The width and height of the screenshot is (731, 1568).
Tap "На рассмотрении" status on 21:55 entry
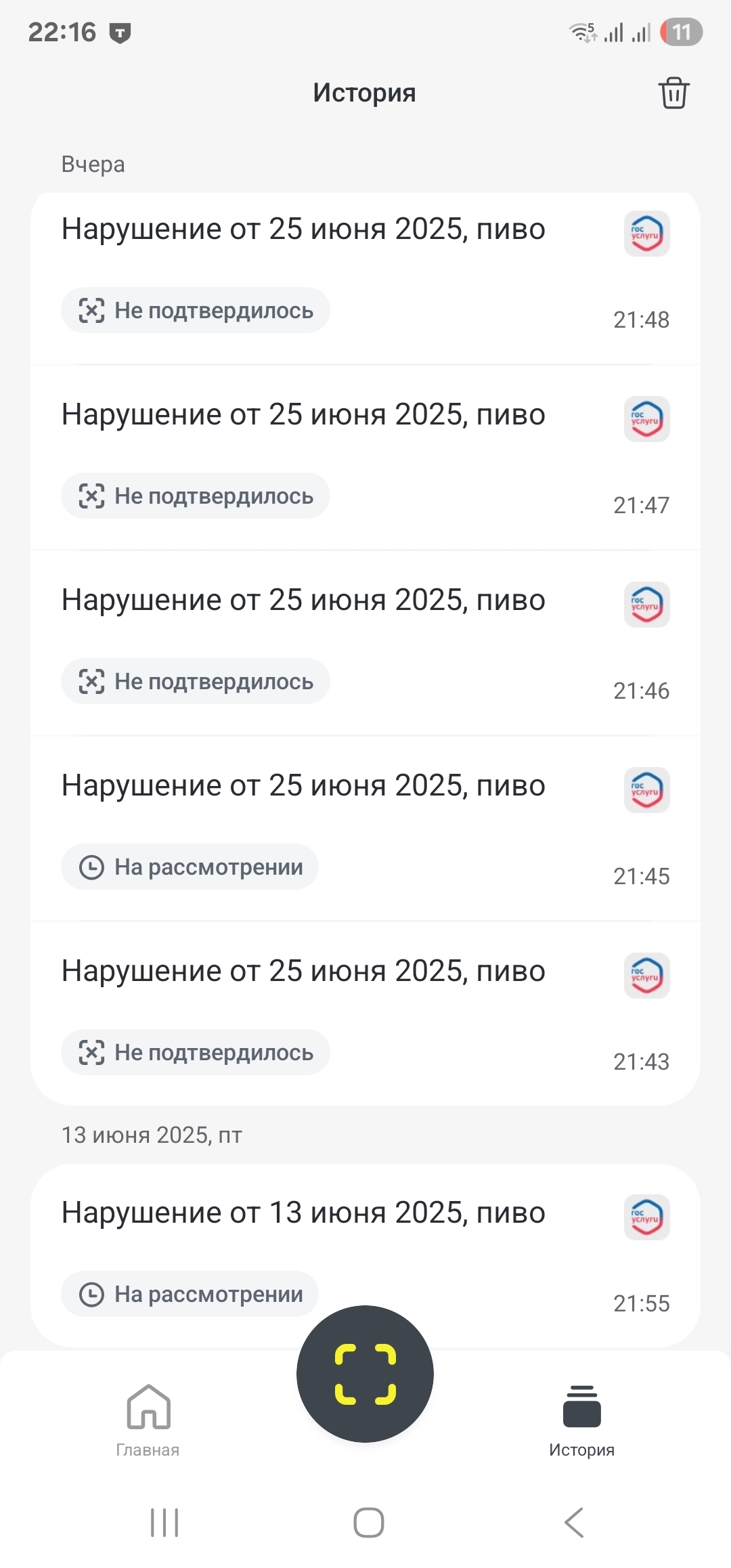[190, 1294]
